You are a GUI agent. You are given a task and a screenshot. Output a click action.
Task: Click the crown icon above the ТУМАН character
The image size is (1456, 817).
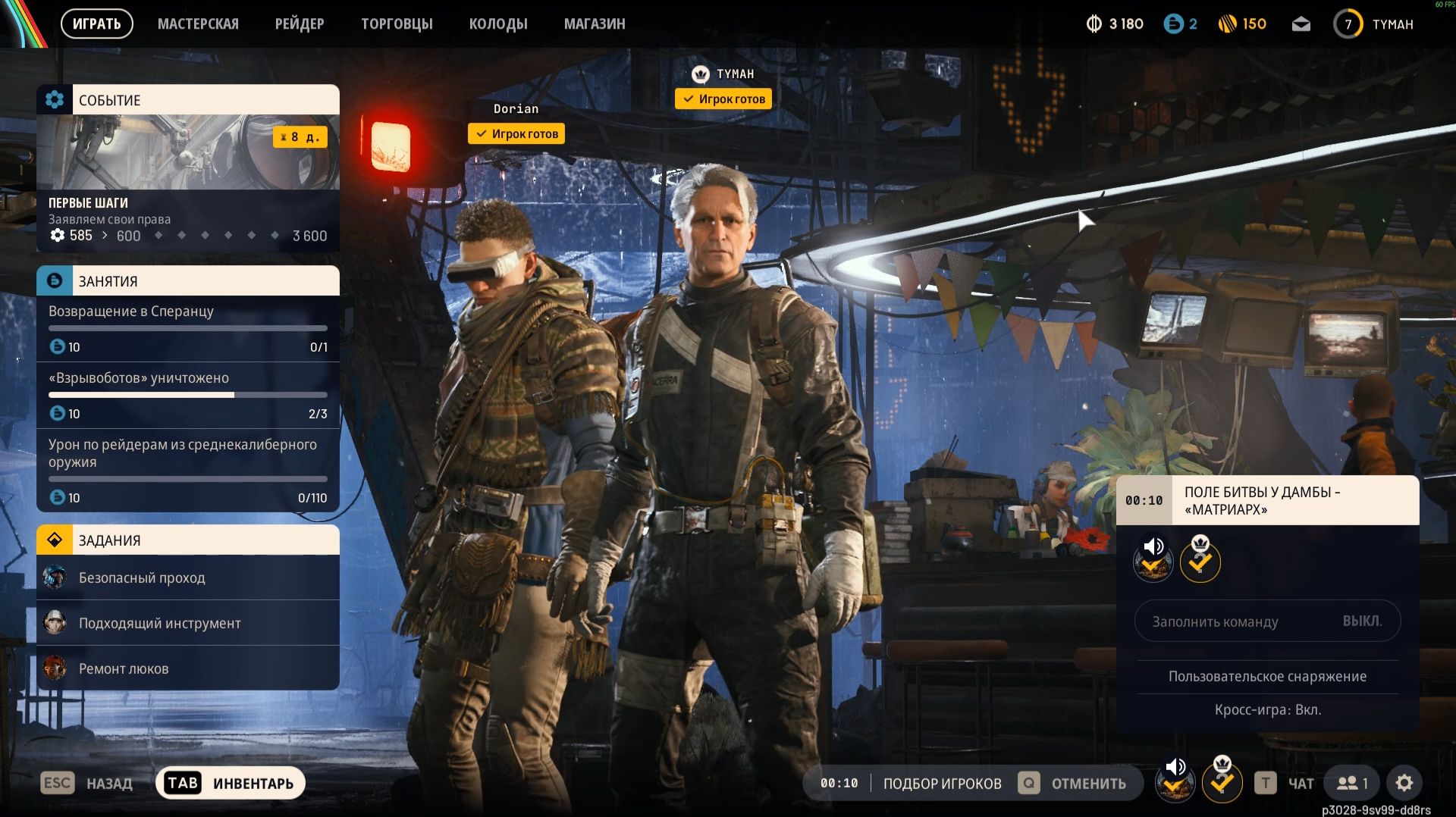point(701,74)
